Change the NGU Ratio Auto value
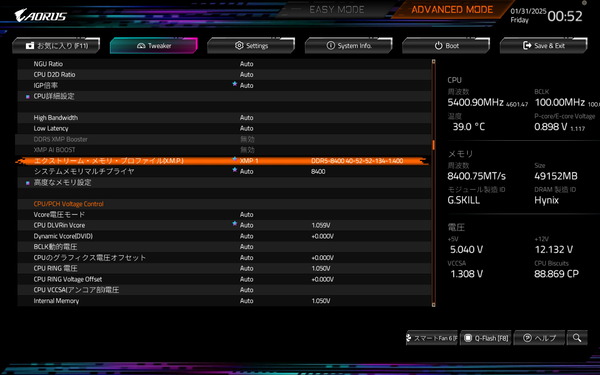Image resolution: width=600 pixels, height=375 pixels. click(246, 64)
